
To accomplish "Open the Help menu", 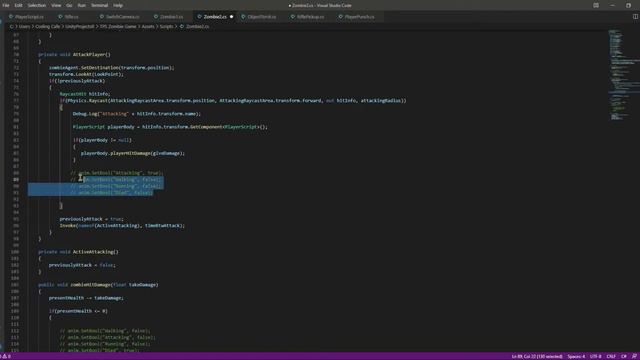I will 118,5.
